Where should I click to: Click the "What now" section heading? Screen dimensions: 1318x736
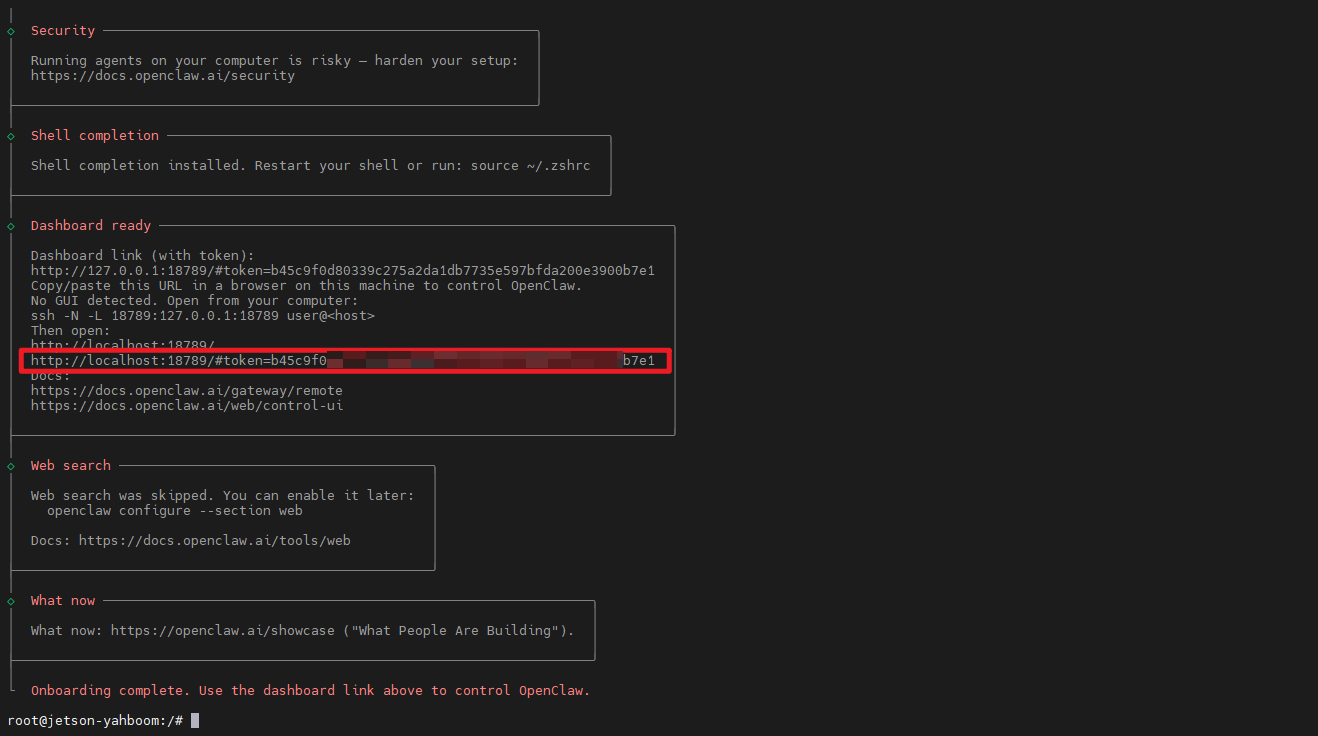click(63, 601)
